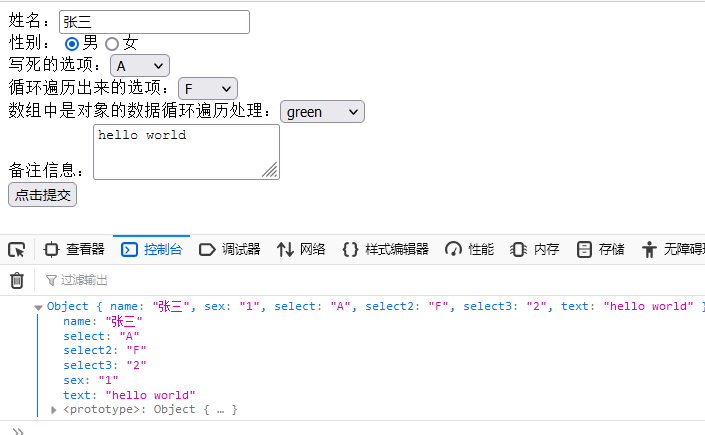Expand the <prototype> Object entry
Image resolution: width=705 pixels, height=435 pixels.
coord(54,410)
